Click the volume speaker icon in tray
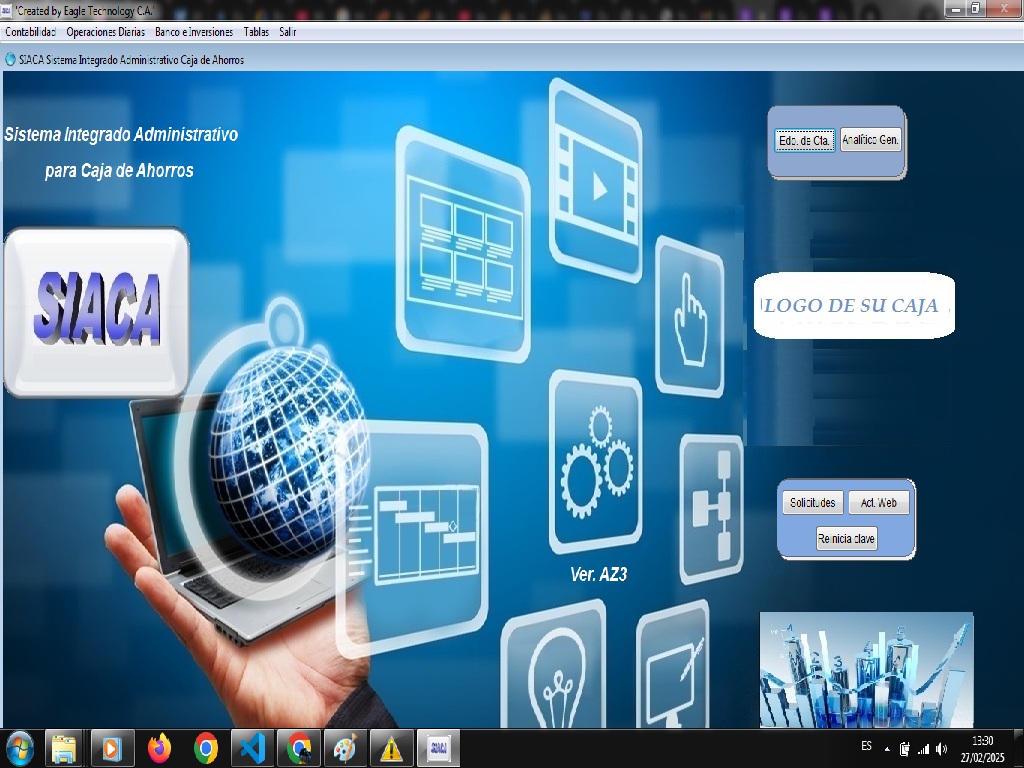Screen dimensions: 1024x768 [x=941, y=749]
